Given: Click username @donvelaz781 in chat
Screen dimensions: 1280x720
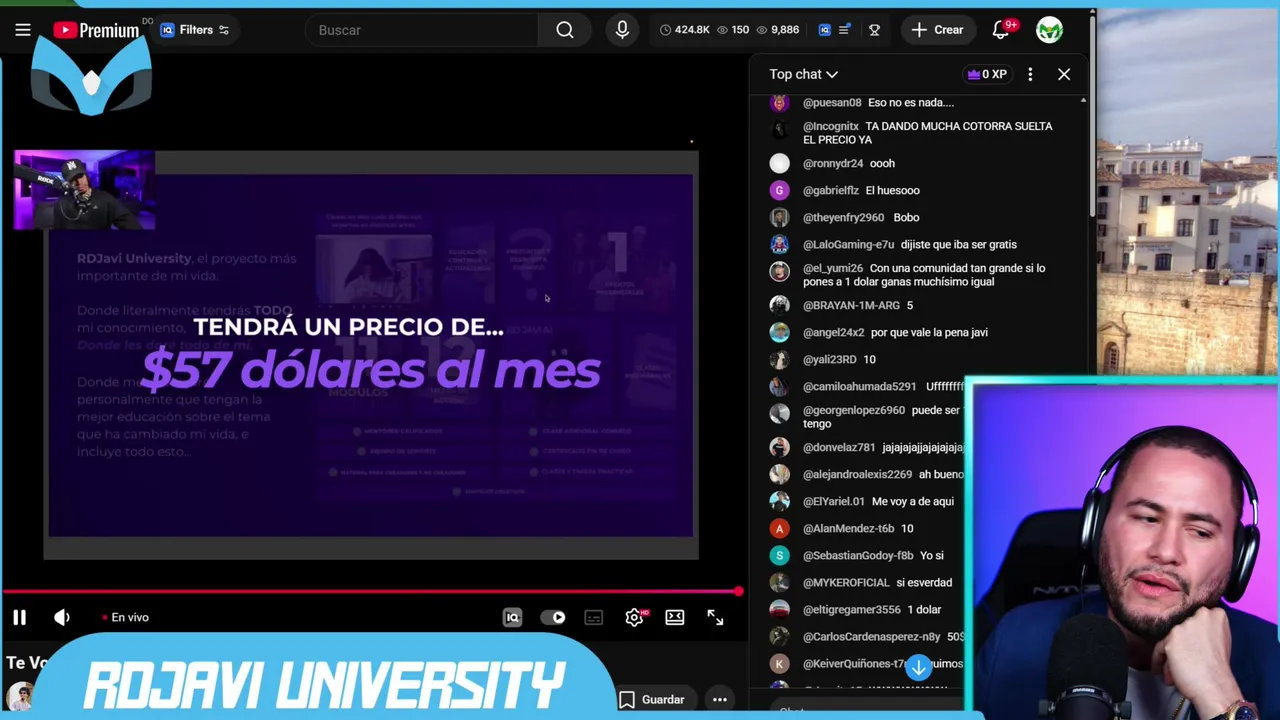Looking at the screenshot, I should point(838,447).
